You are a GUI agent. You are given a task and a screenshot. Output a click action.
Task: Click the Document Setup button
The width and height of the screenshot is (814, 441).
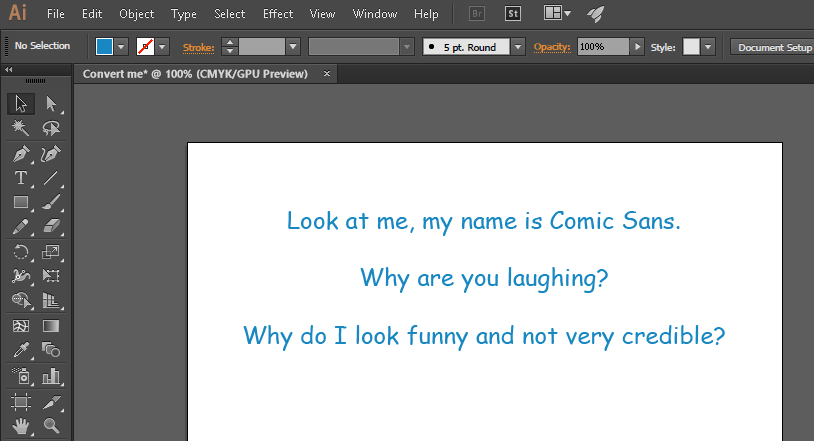point(772,47)
